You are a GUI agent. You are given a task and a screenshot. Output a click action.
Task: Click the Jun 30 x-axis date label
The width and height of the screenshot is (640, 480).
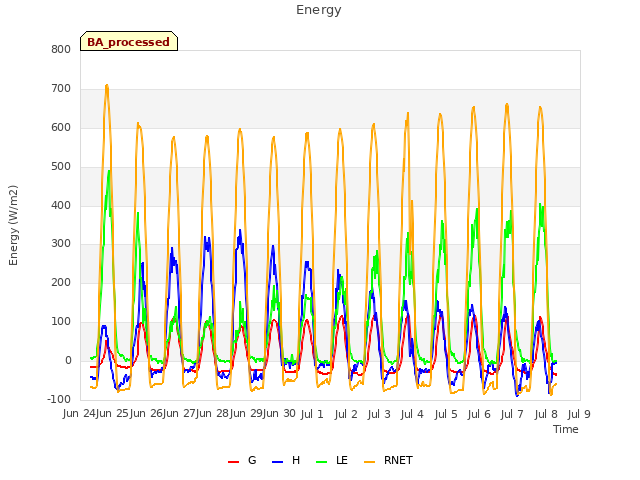pos(279,414)
